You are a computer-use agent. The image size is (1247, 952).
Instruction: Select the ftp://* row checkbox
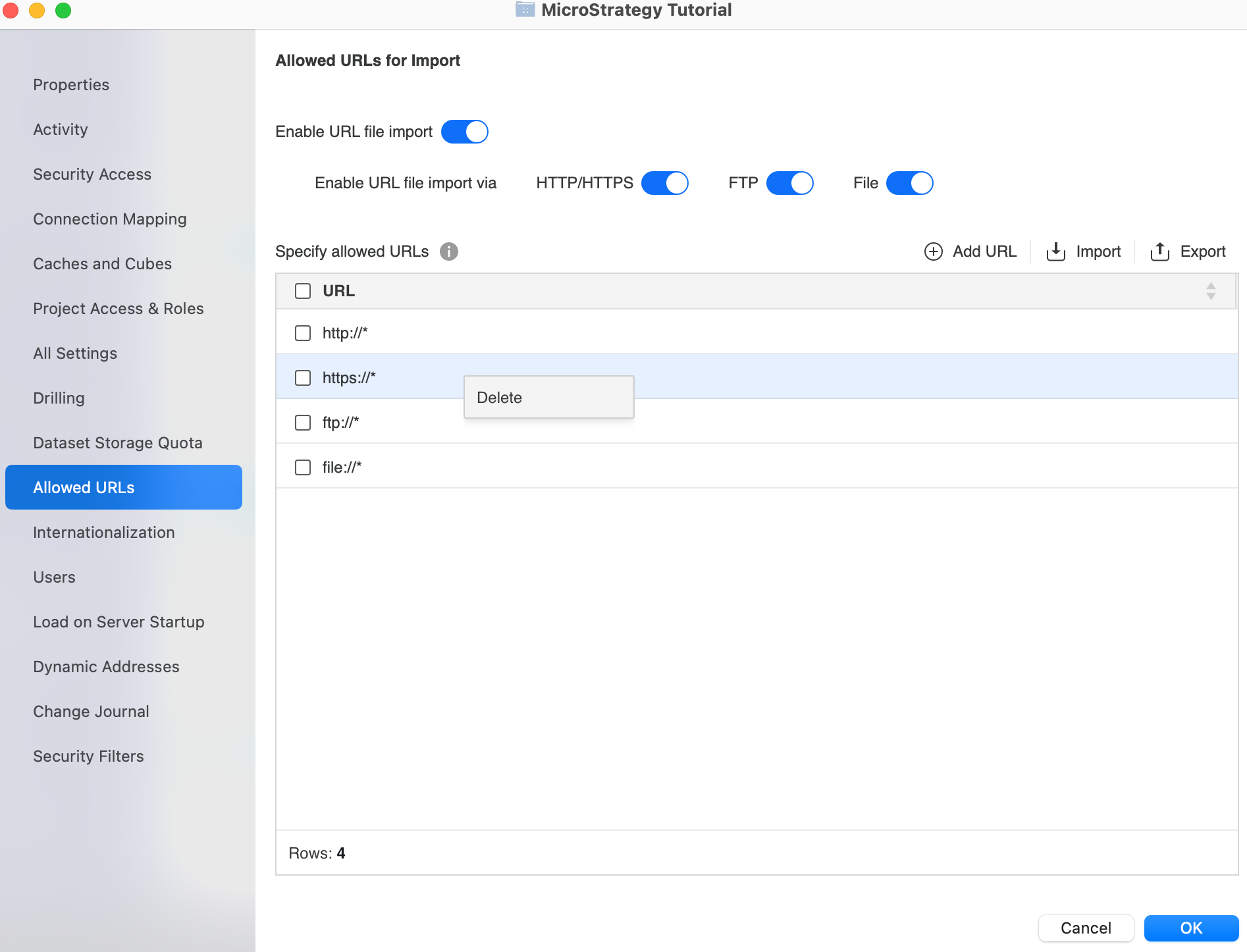click(x=303, y=423)
